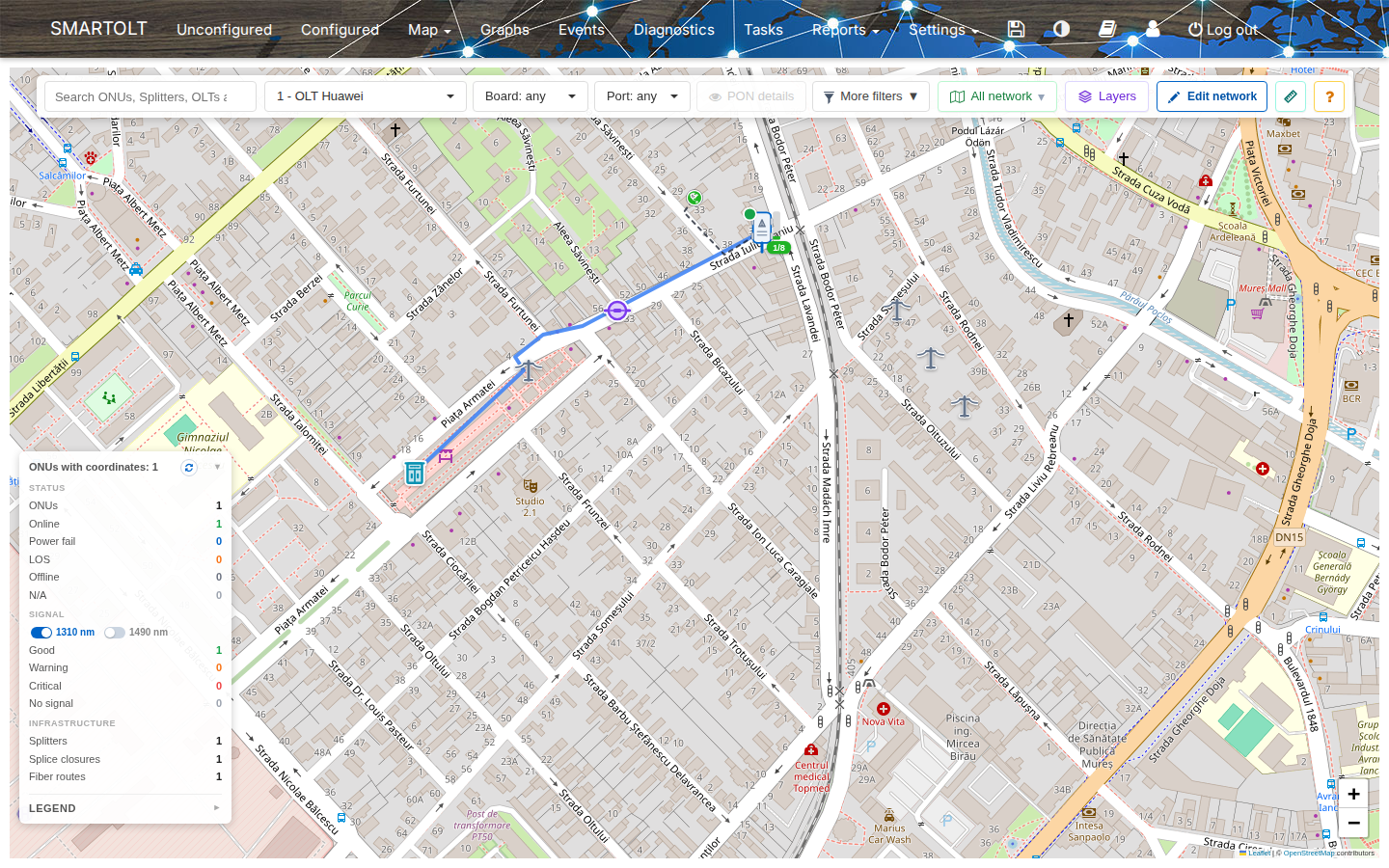The width and height of the screenshot is (1389, 868).
Task: Zoom in on the map
Action: click(x=1353, y=794)
